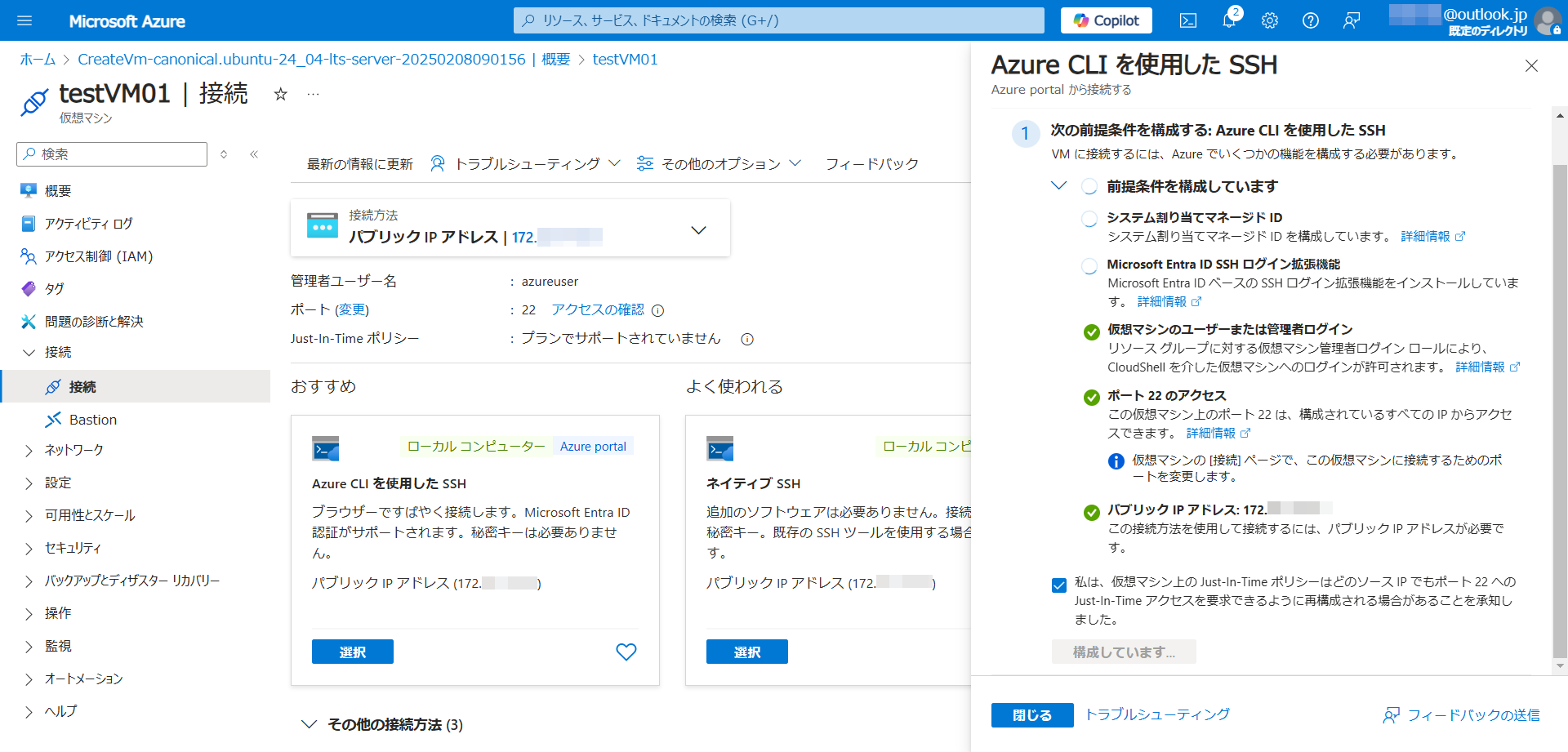Screen dimensions: 1568x752
Task: Expand その他の接続方法 (3) section
Action: click(309, 724)
